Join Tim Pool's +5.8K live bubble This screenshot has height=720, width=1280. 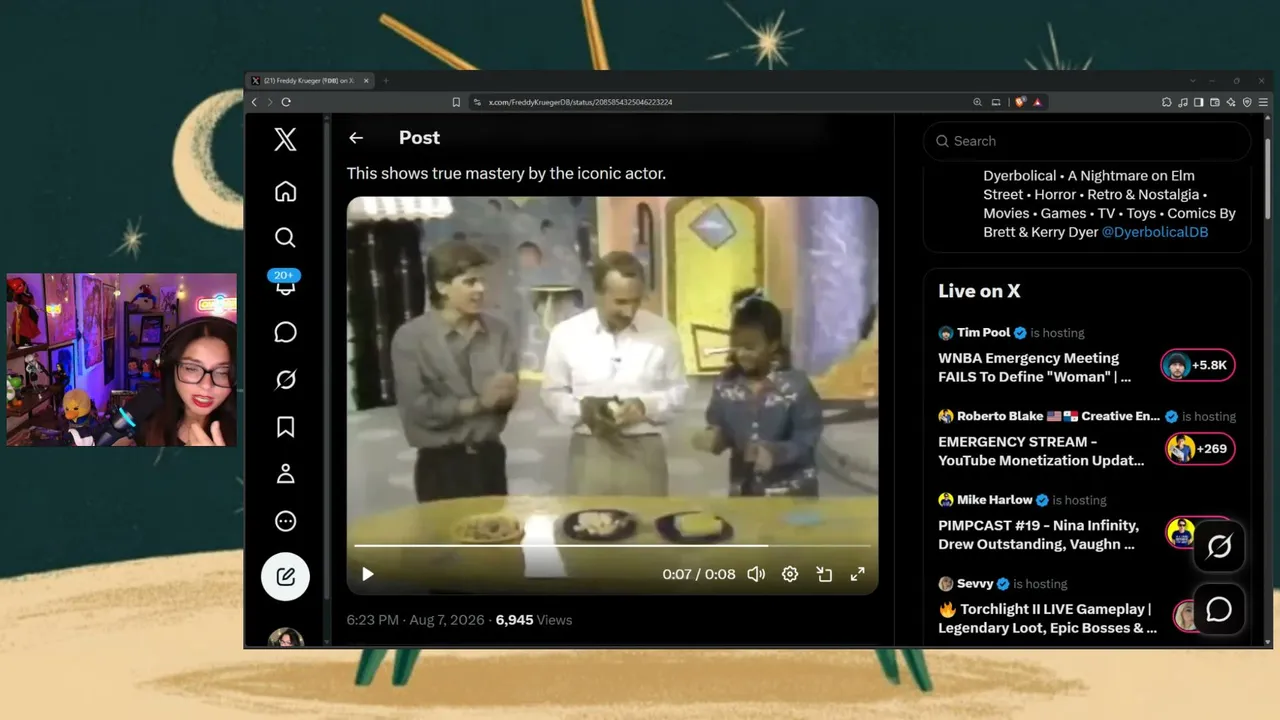[1198, 365]
